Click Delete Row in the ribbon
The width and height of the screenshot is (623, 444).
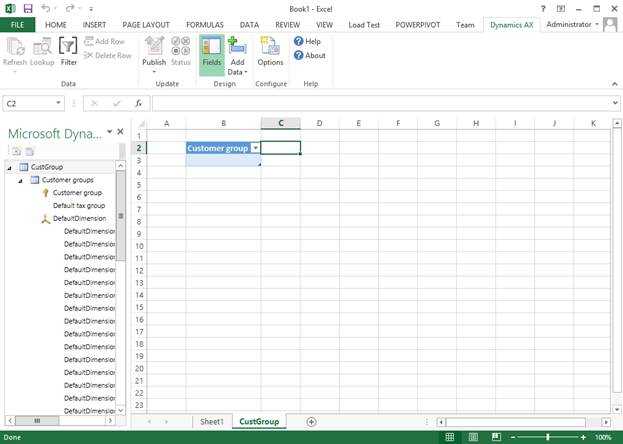coord(108,55)
